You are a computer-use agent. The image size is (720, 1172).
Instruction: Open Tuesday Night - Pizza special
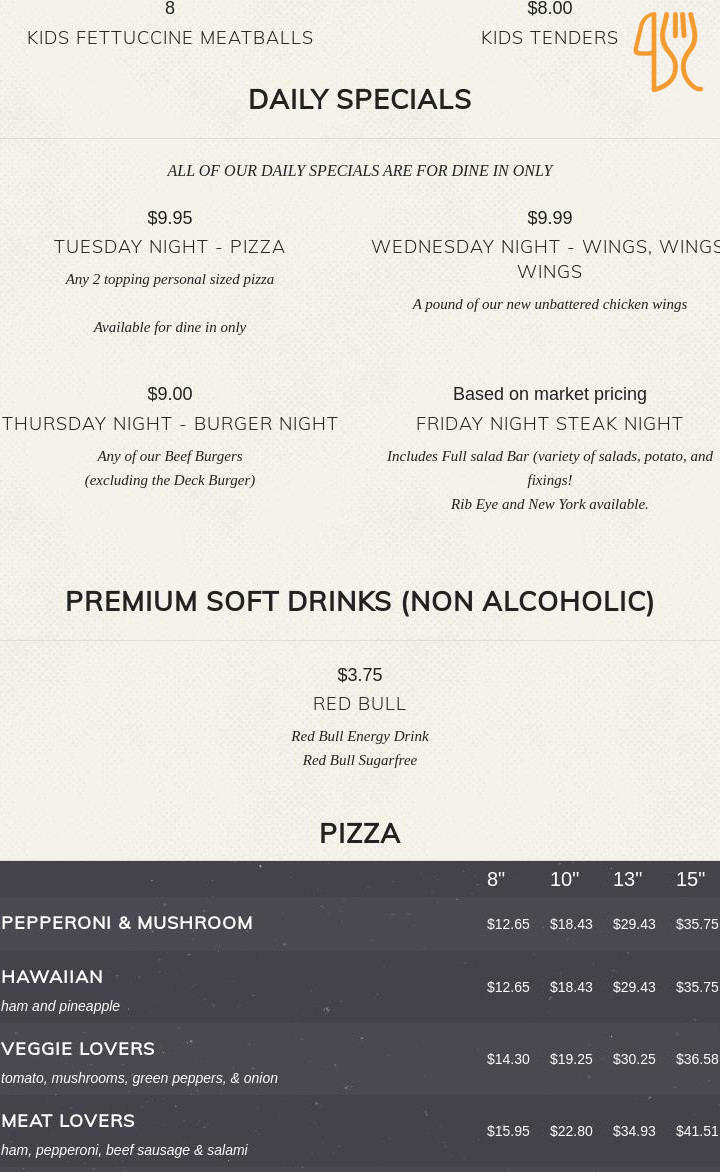click(170, 247)
